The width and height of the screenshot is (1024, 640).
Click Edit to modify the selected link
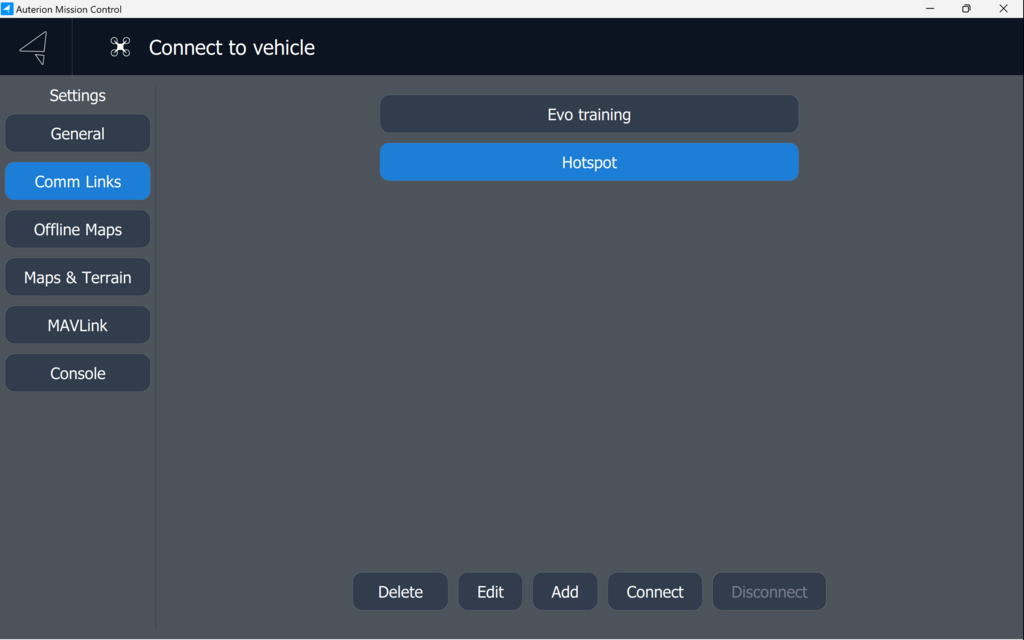(490, 592)
